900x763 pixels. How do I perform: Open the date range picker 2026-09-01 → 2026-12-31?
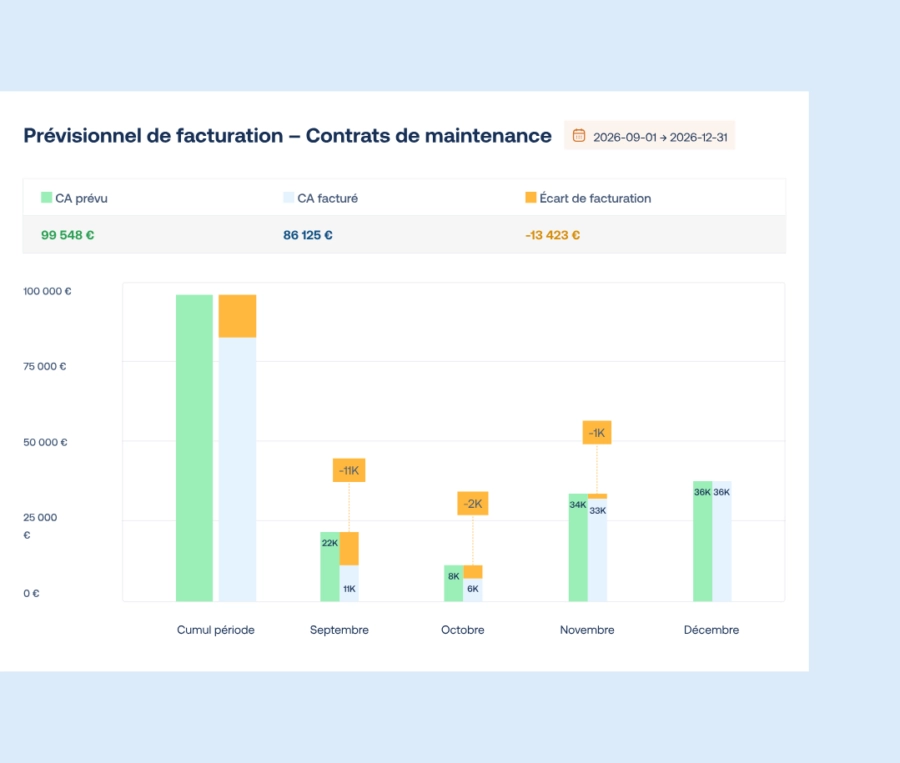coord(649,134)
